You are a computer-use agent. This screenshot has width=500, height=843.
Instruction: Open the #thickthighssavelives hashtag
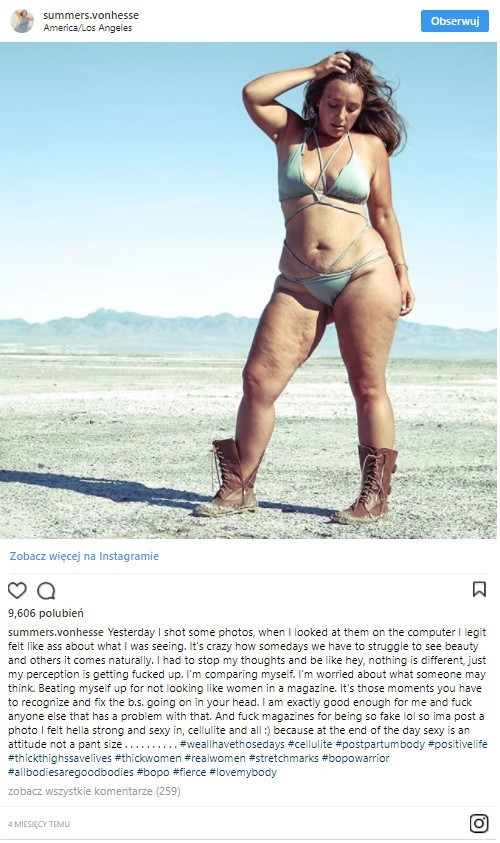click(60, 758)
